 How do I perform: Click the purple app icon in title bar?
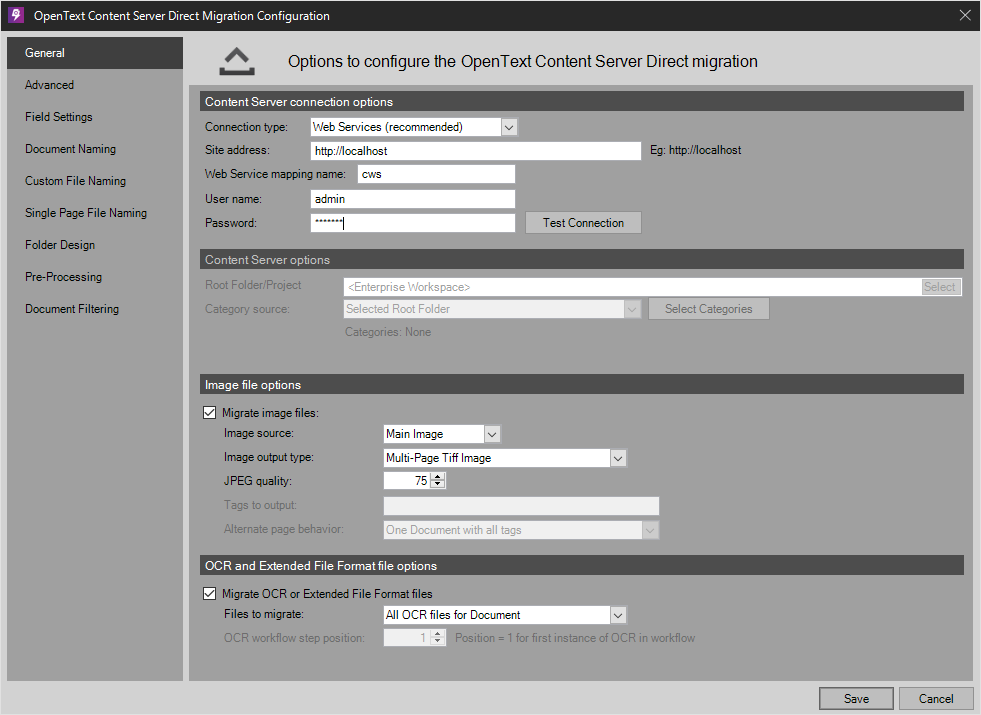pos(16,15)
